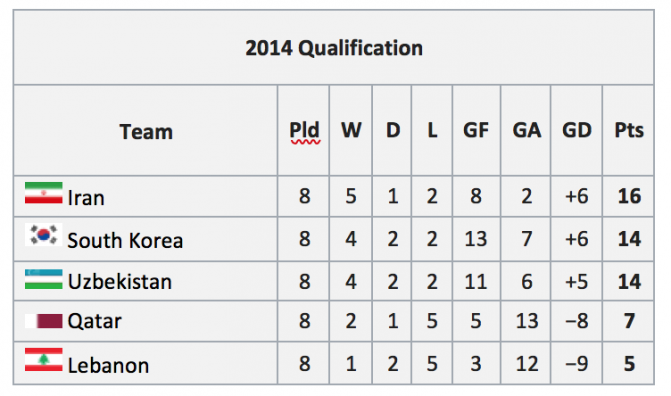Click the Lebanon flag icon
This screenshot has height=396, width=671.
pos(44,360)
